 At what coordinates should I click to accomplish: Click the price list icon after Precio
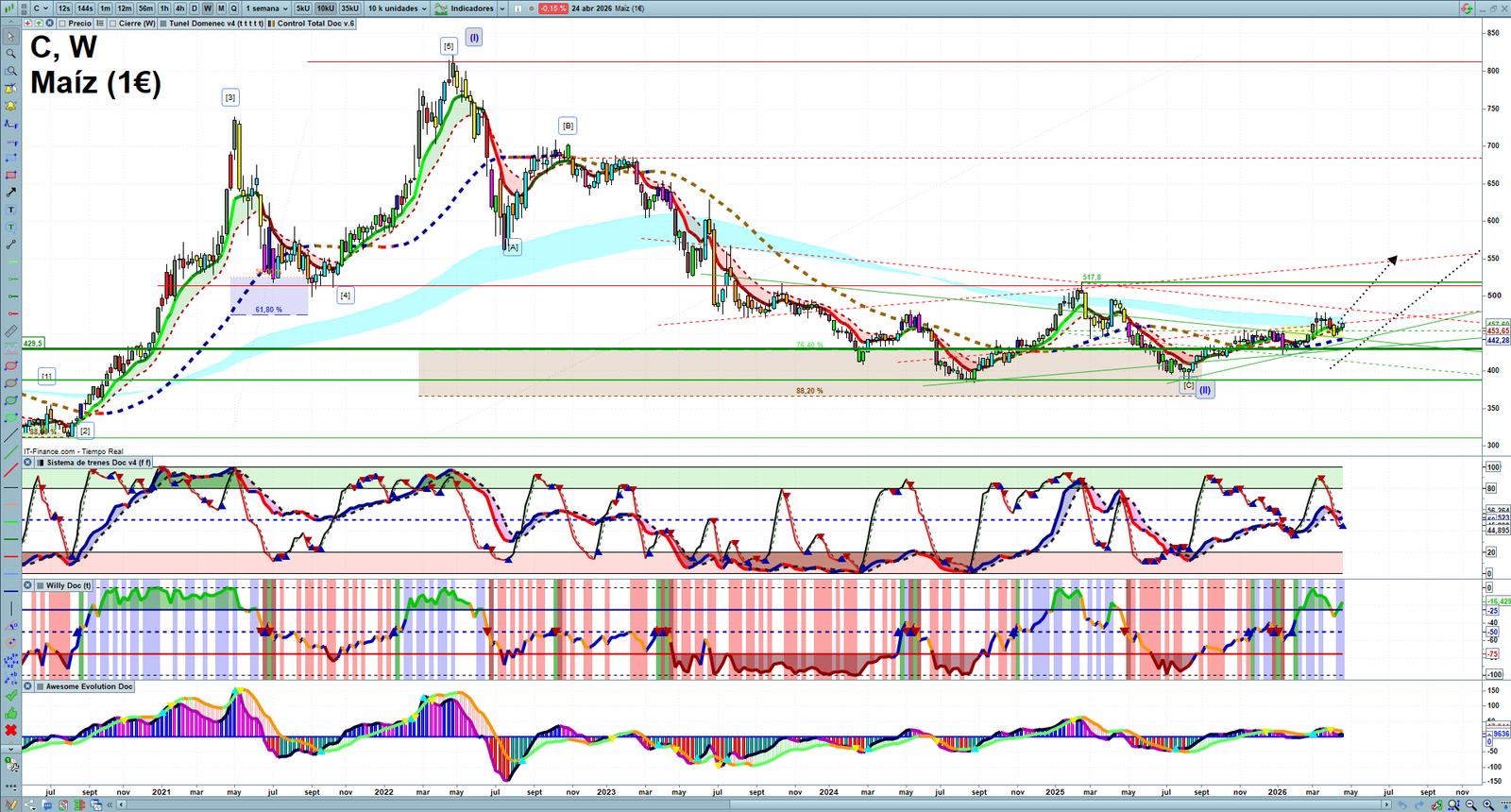[100, 24]
